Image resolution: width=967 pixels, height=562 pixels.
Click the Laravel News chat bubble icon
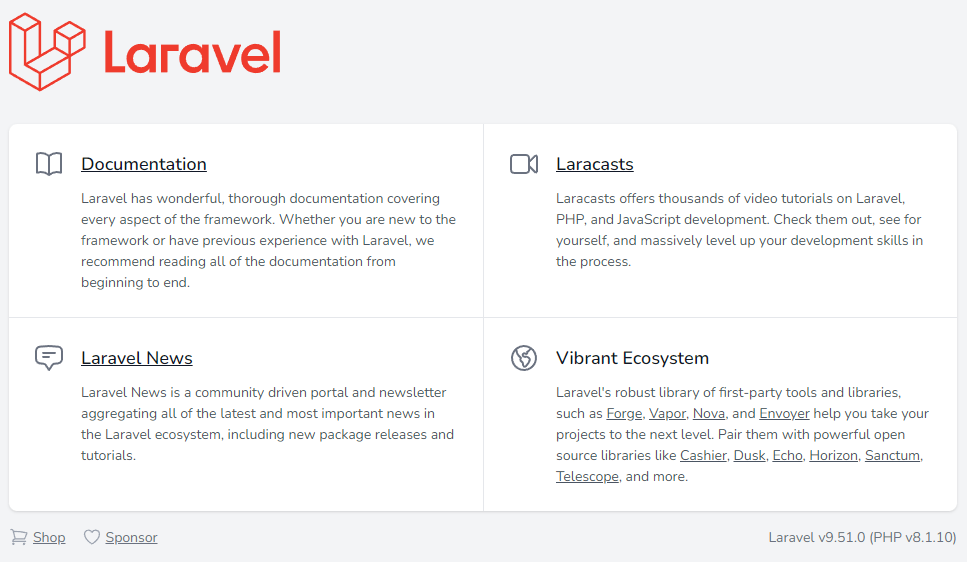pyautogui.click(x=49, y=358)
